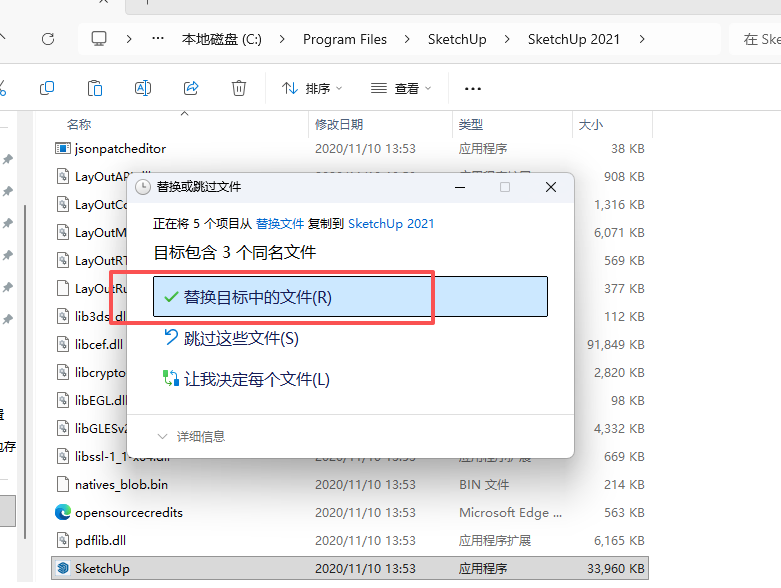This screenshot has height=588, width=781.
Task: Click the SketchUp application icon
Action: (x=63, y=568)
